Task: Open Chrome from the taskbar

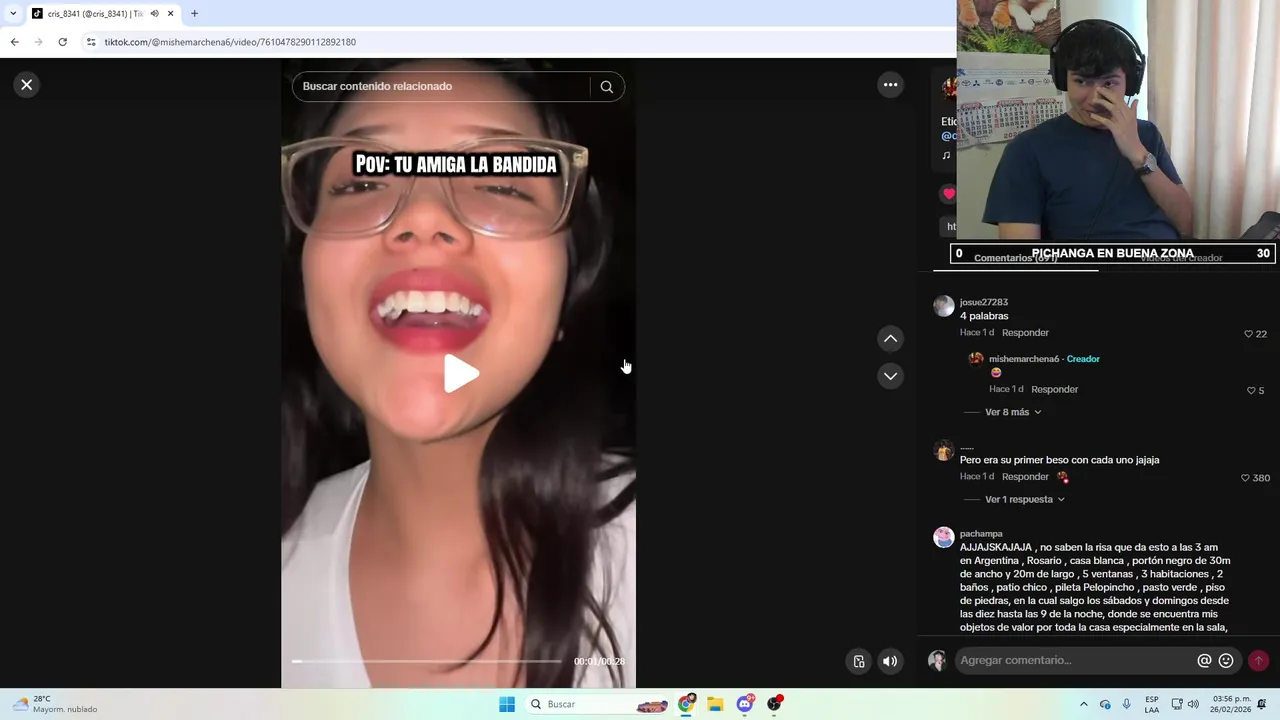Action: tap(686, 704)
